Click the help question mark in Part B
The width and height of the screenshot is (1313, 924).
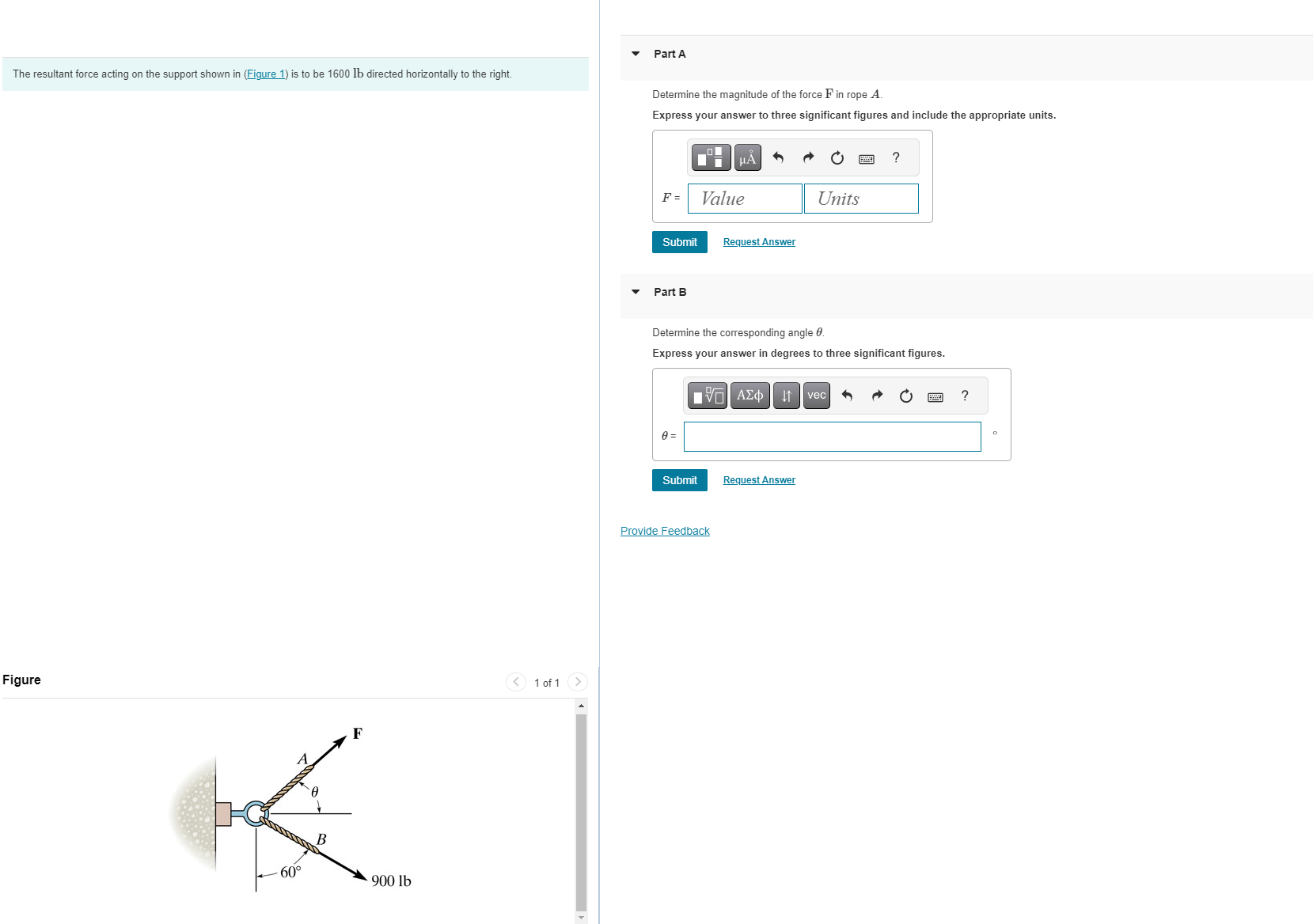tap(964, 396)
